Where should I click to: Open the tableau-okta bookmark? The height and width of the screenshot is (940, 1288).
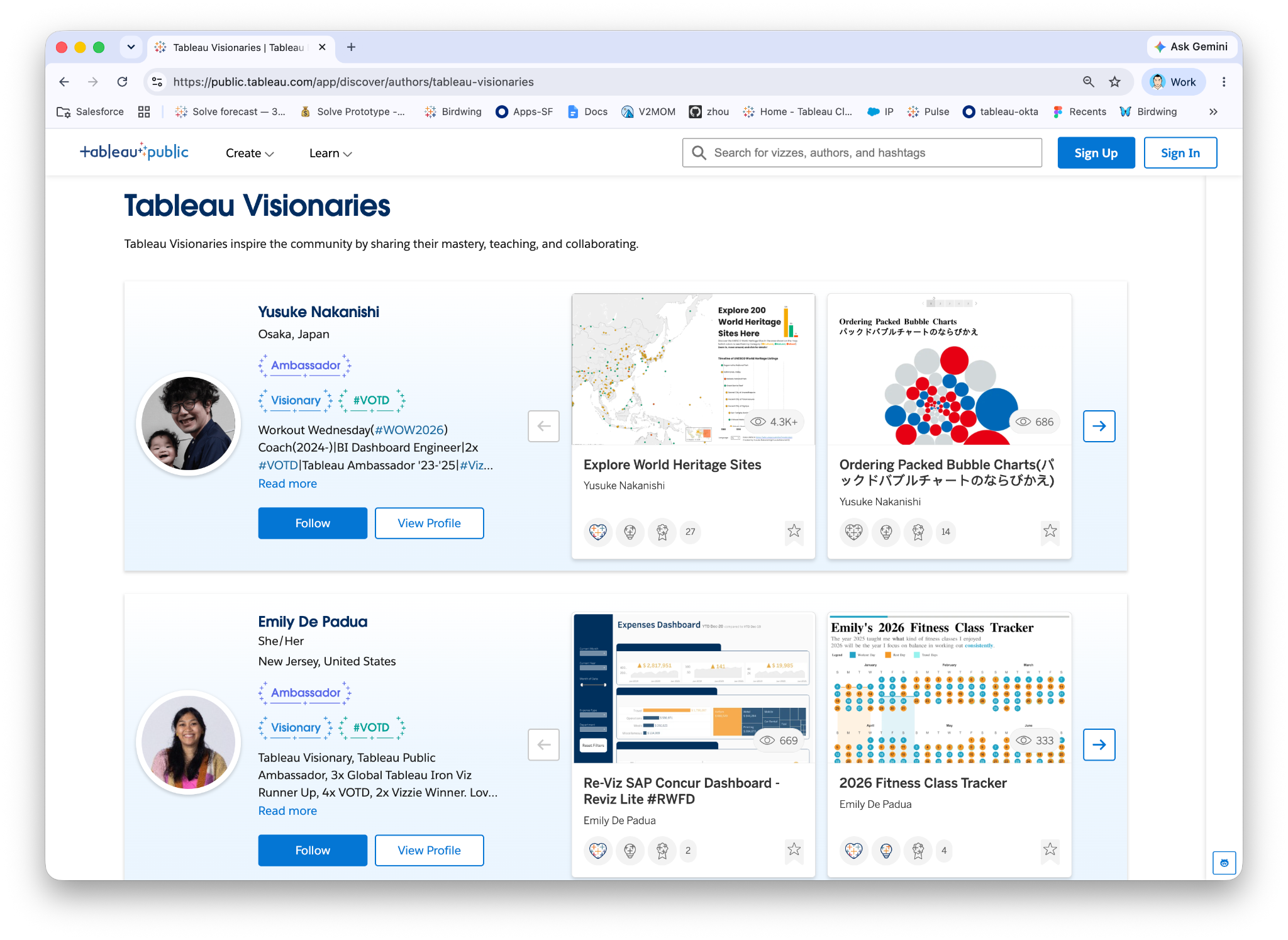(1001, 111)
